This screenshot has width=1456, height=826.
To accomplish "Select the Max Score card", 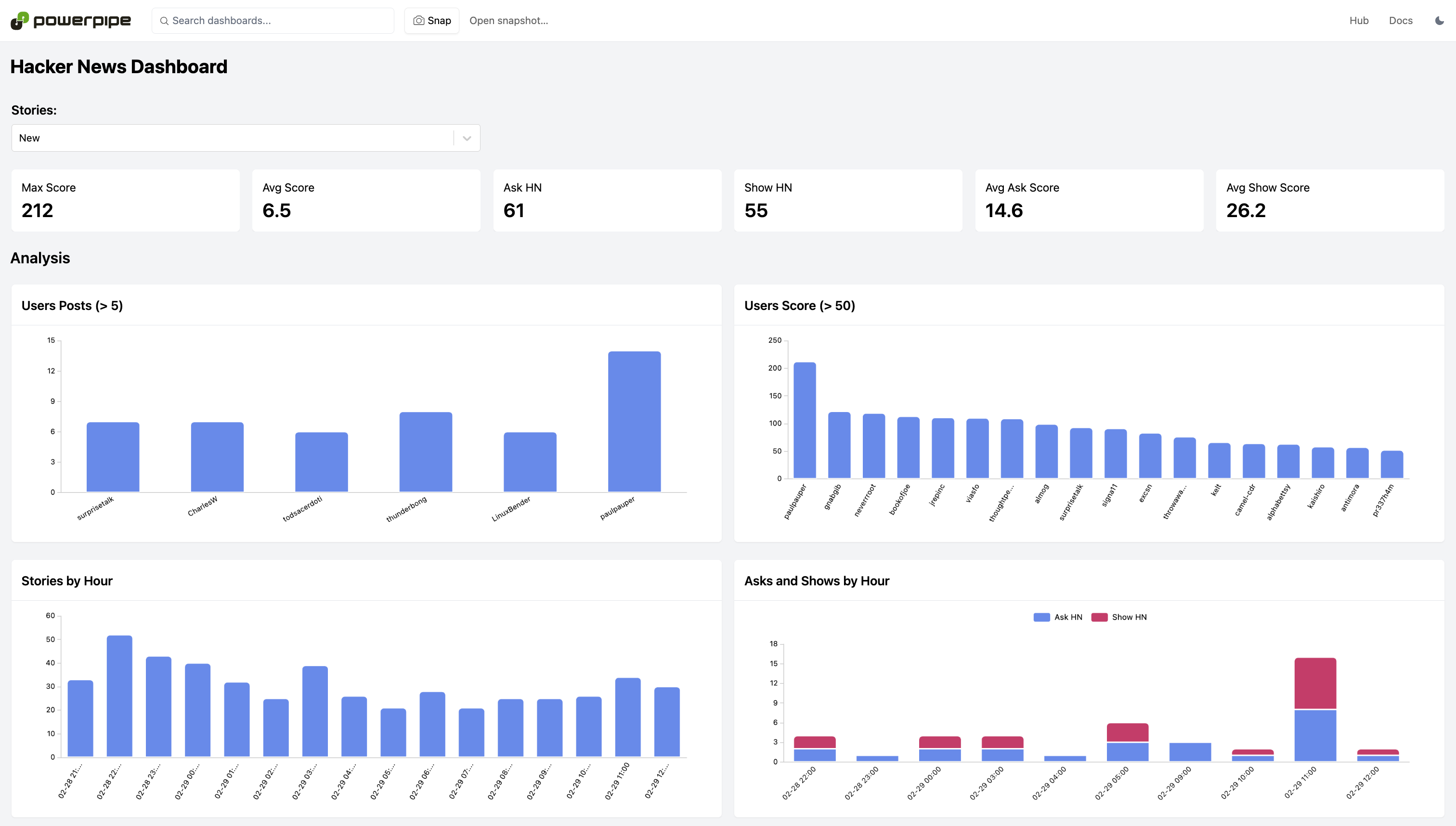I will tap(125, 200).
